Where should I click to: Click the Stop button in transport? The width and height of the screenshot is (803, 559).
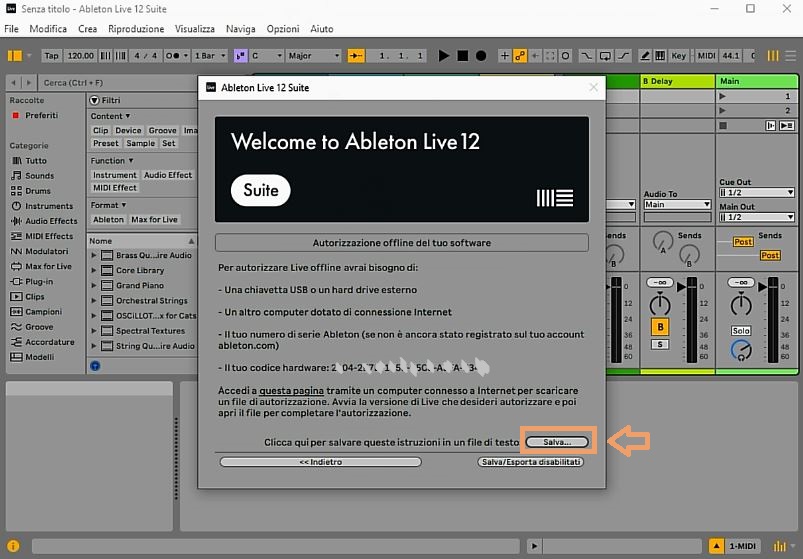(463, 56)
